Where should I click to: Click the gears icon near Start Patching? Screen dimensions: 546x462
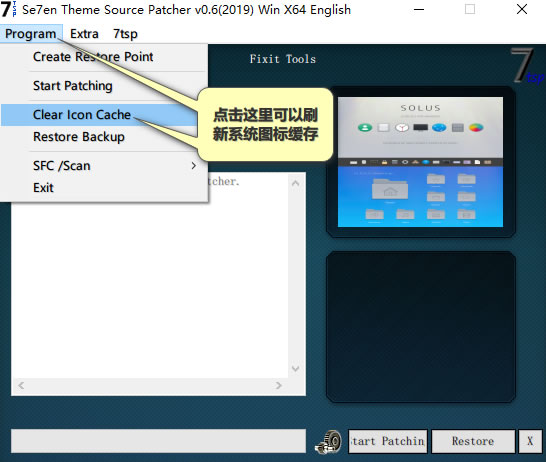pyautogui.click(x=329, y=441)
